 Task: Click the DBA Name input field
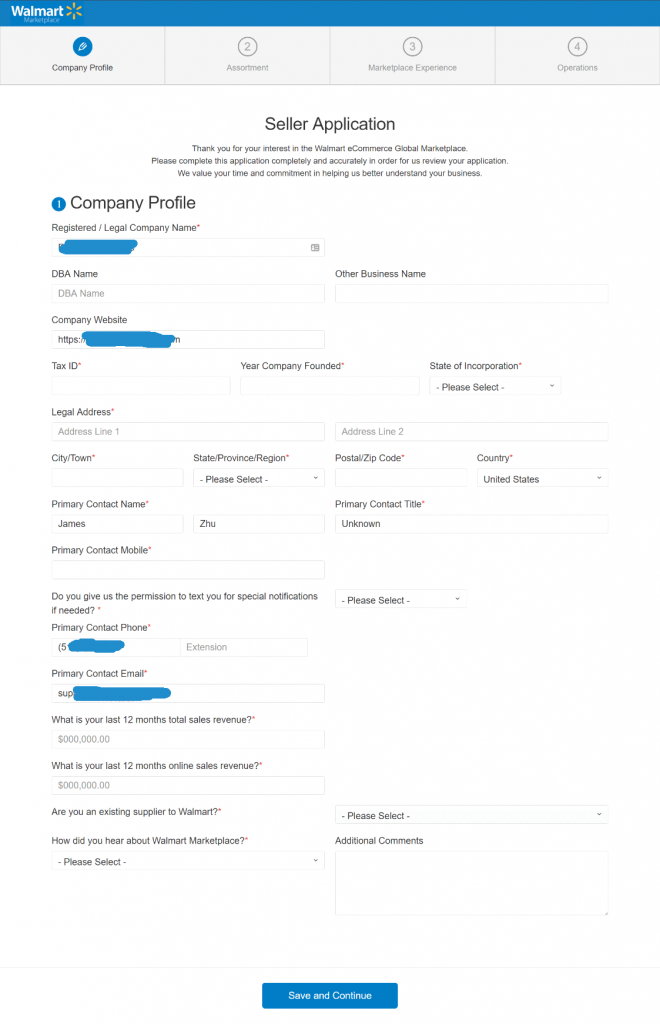pos(188,293)
